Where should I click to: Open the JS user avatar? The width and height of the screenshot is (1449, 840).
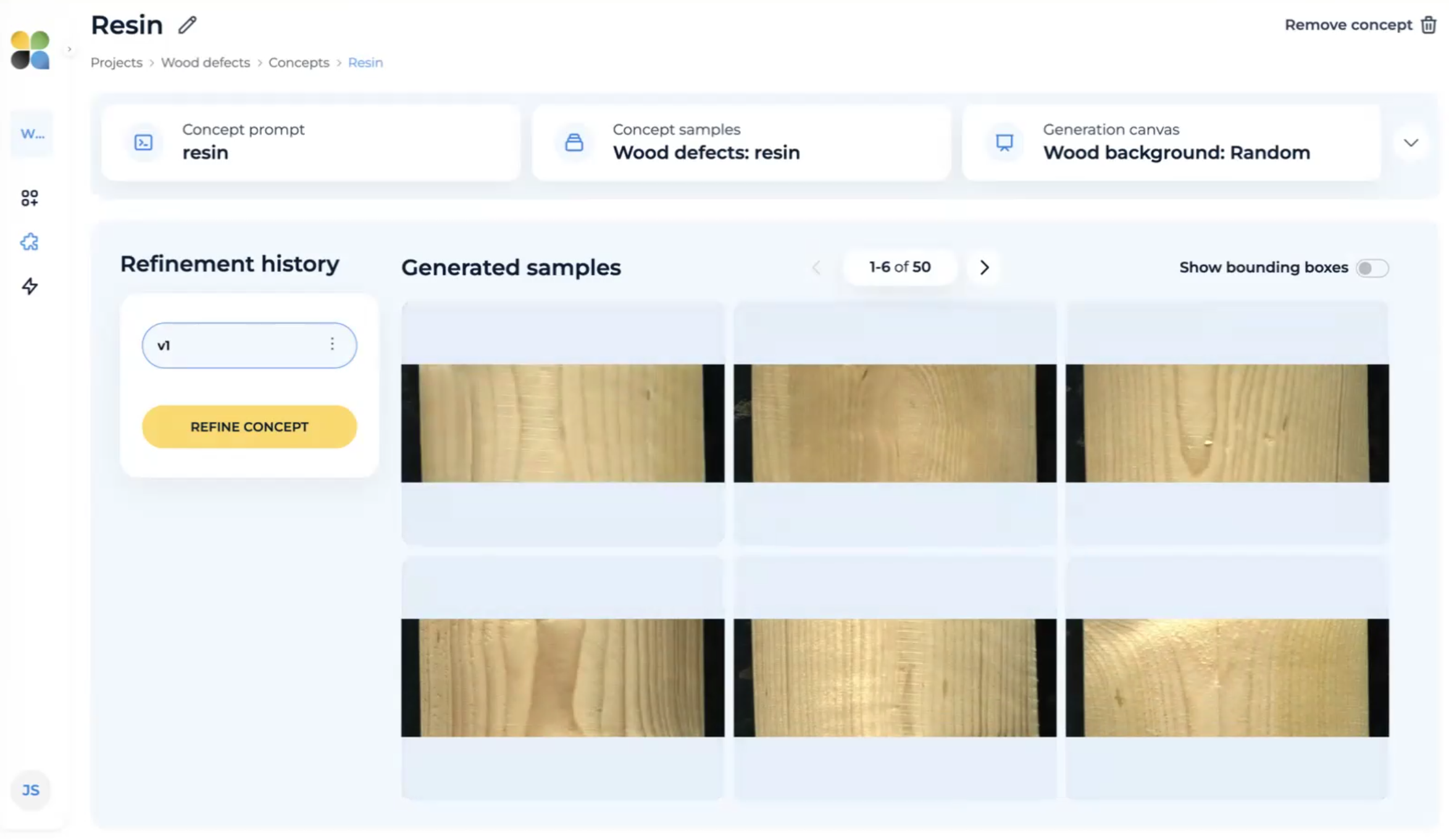point(30,790)
